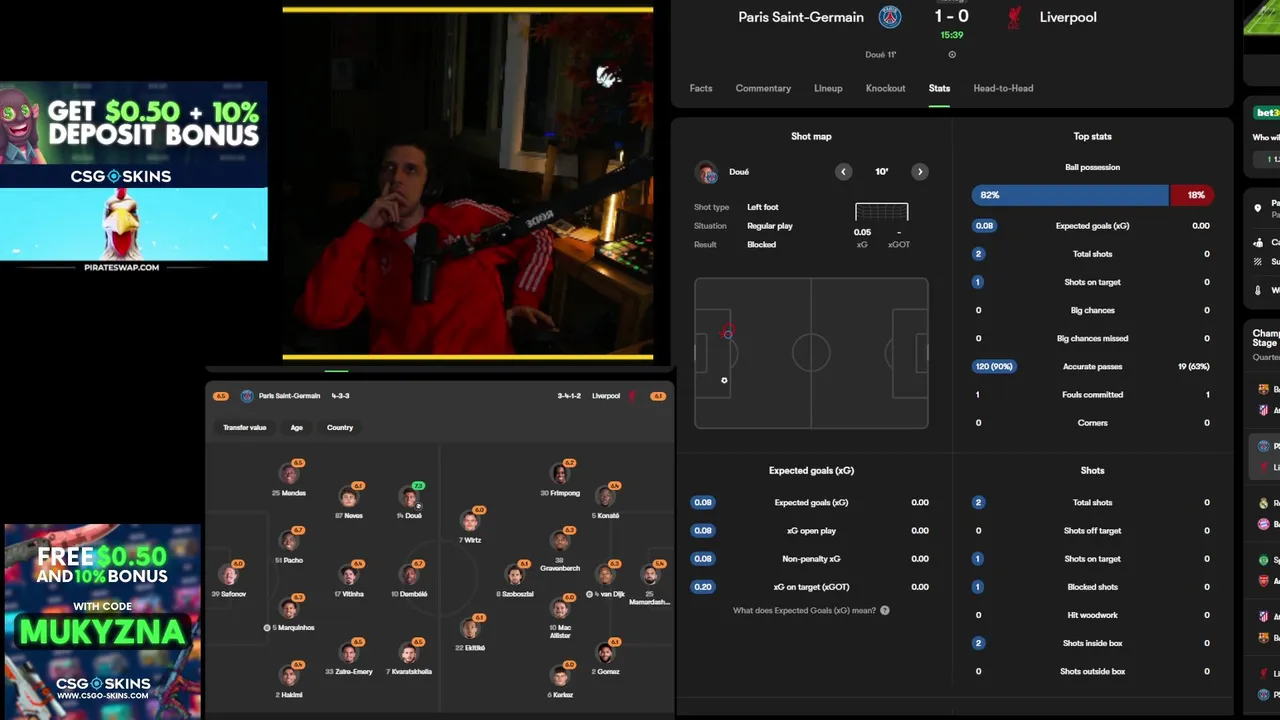
Task: Select player Mendes in the lineup
Action: 289,479
